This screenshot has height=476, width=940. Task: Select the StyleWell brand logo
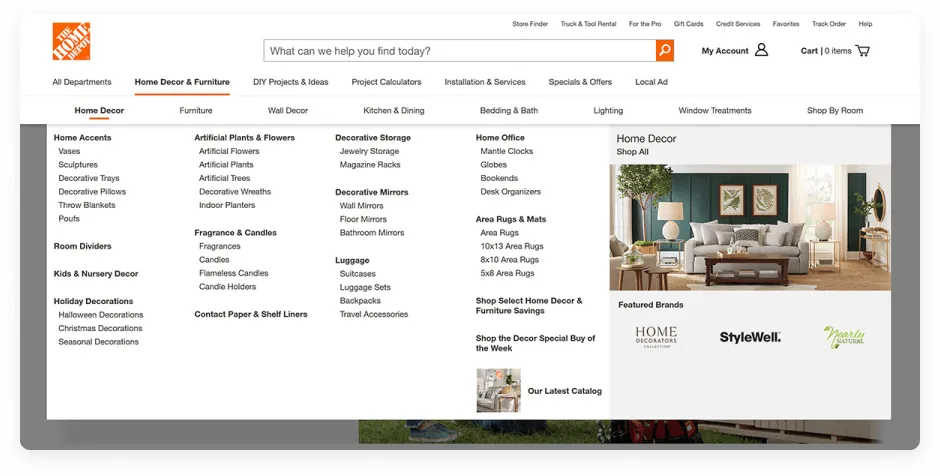tap(750, 337)
